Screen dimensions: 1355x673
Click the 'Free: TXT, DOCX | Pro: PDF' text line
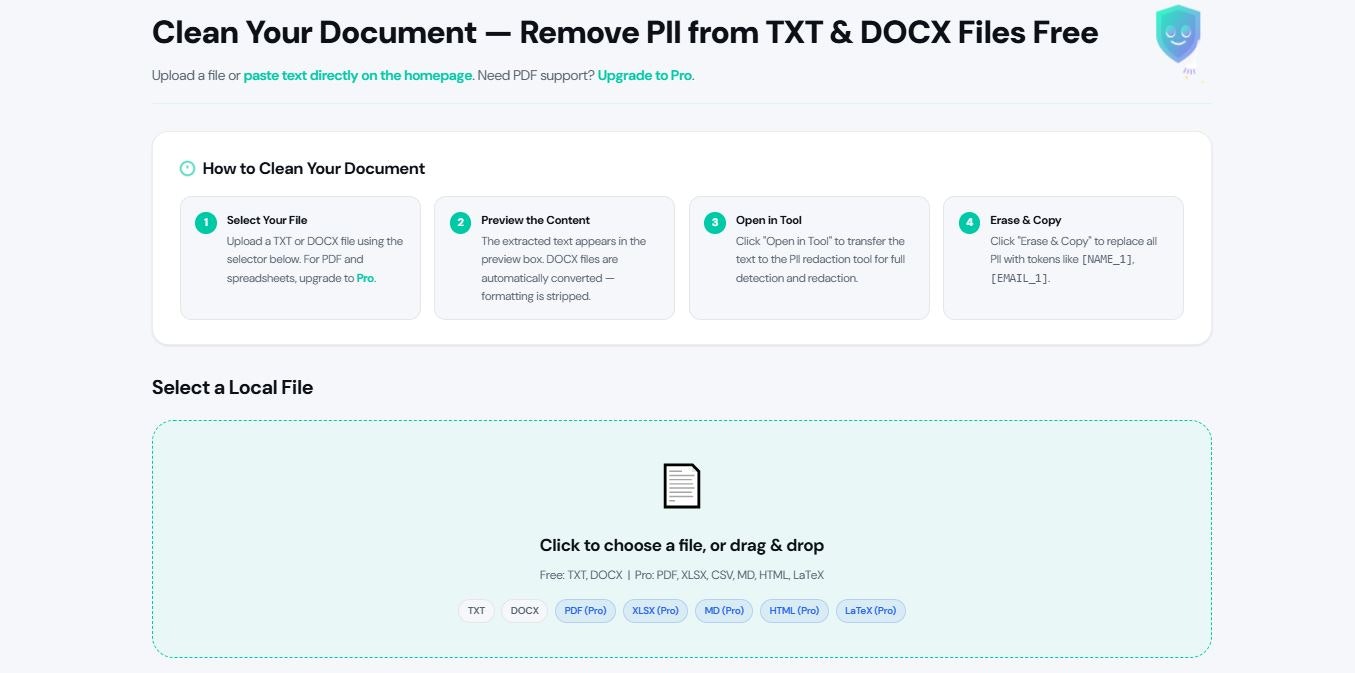click(682, 575)
